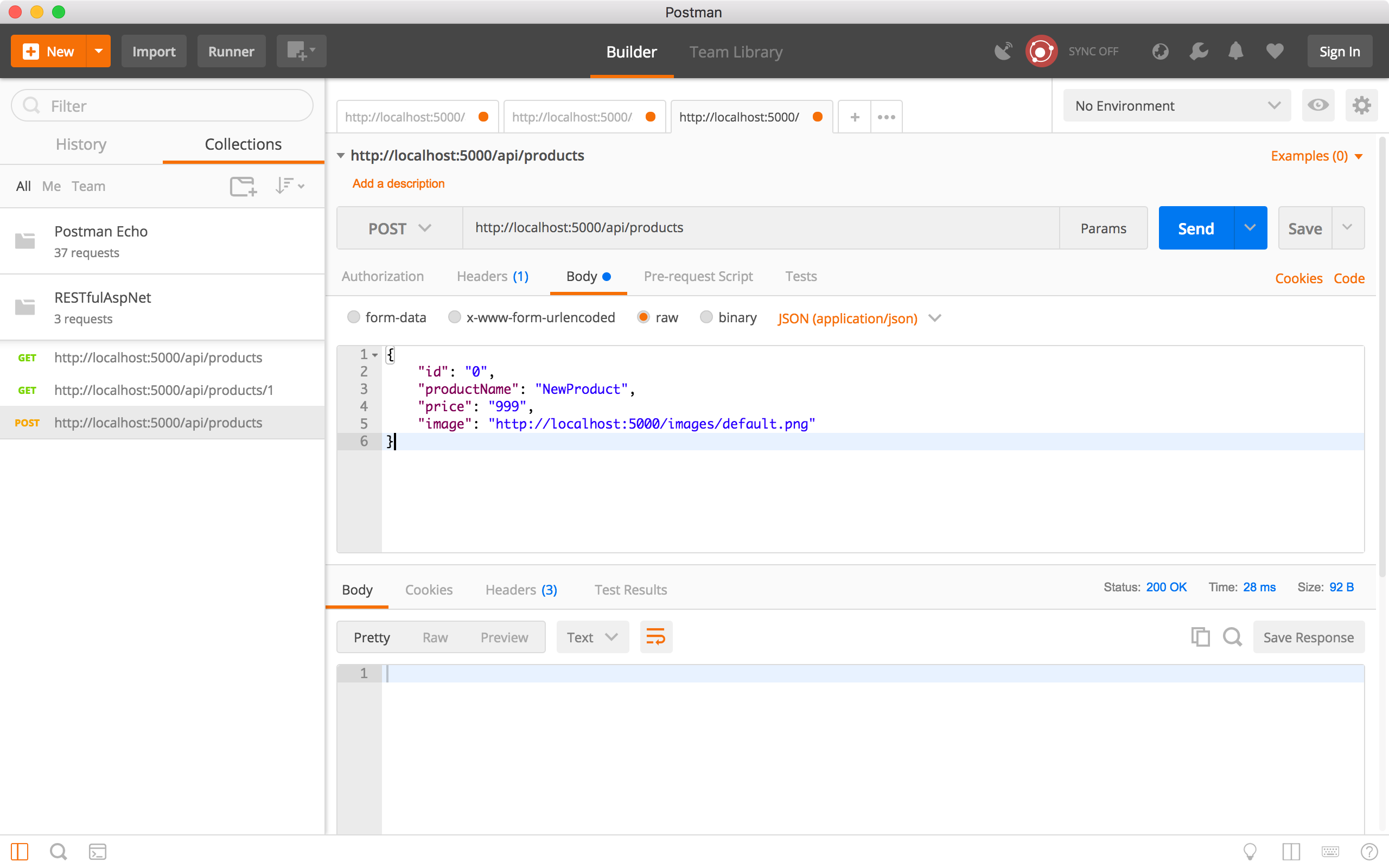The image size is (1389, 868).
Task: Switch to the Team Library tab
Action: point(736,52)
